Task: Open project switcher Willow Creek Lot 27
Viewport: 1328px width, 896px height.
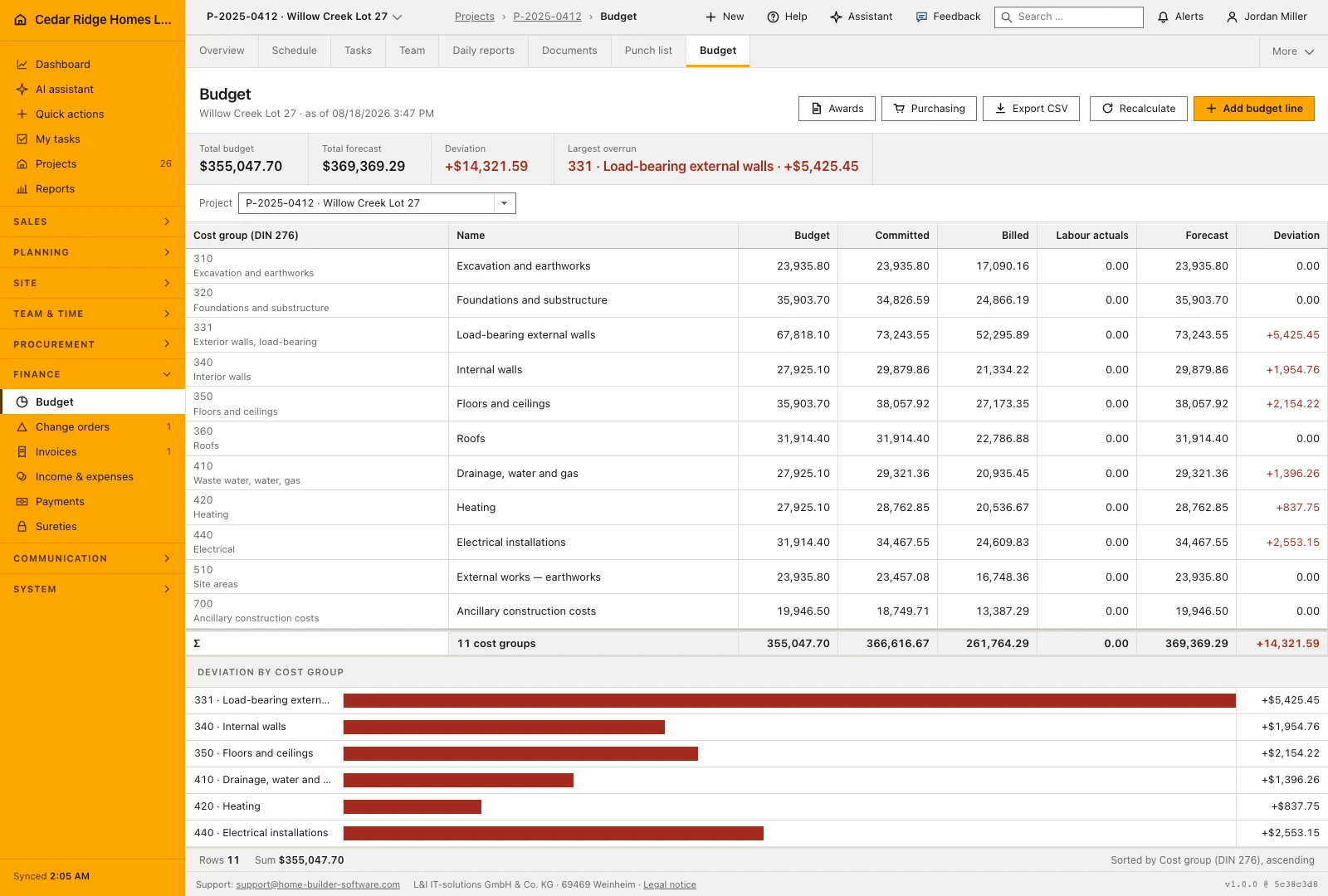Action: [x=304, y=17]
